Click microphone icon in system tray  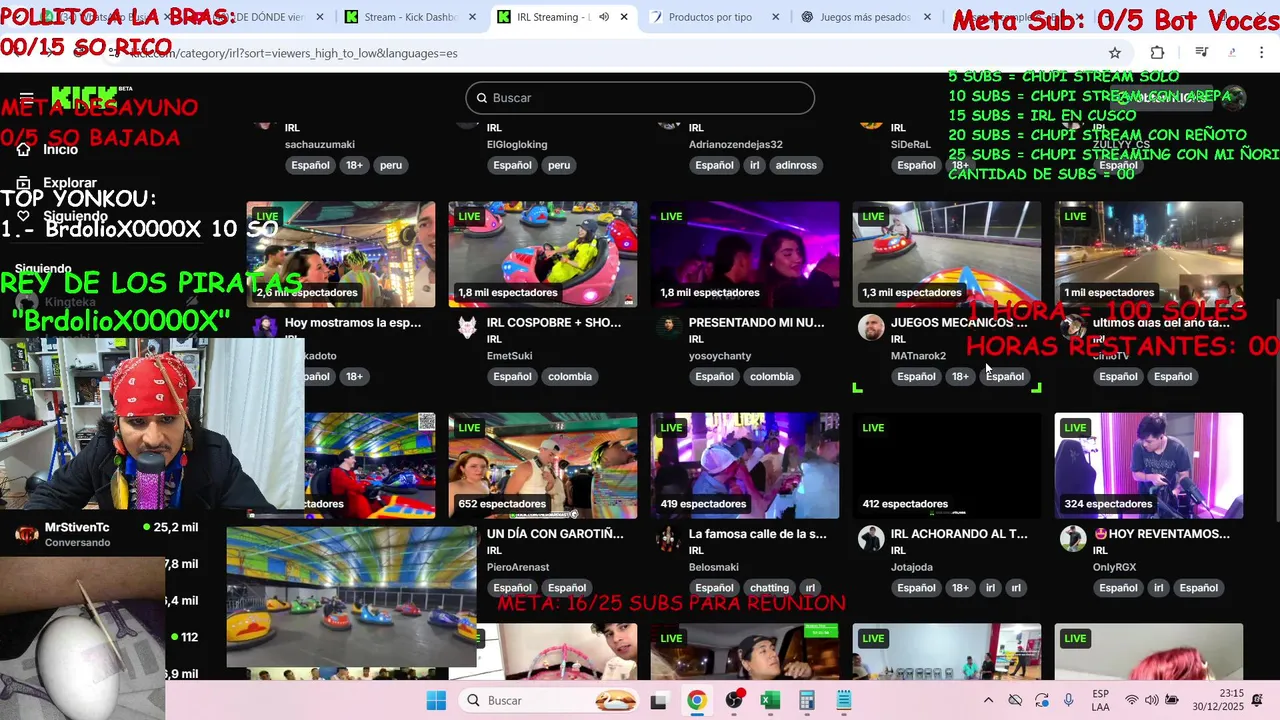point(1069,700)
